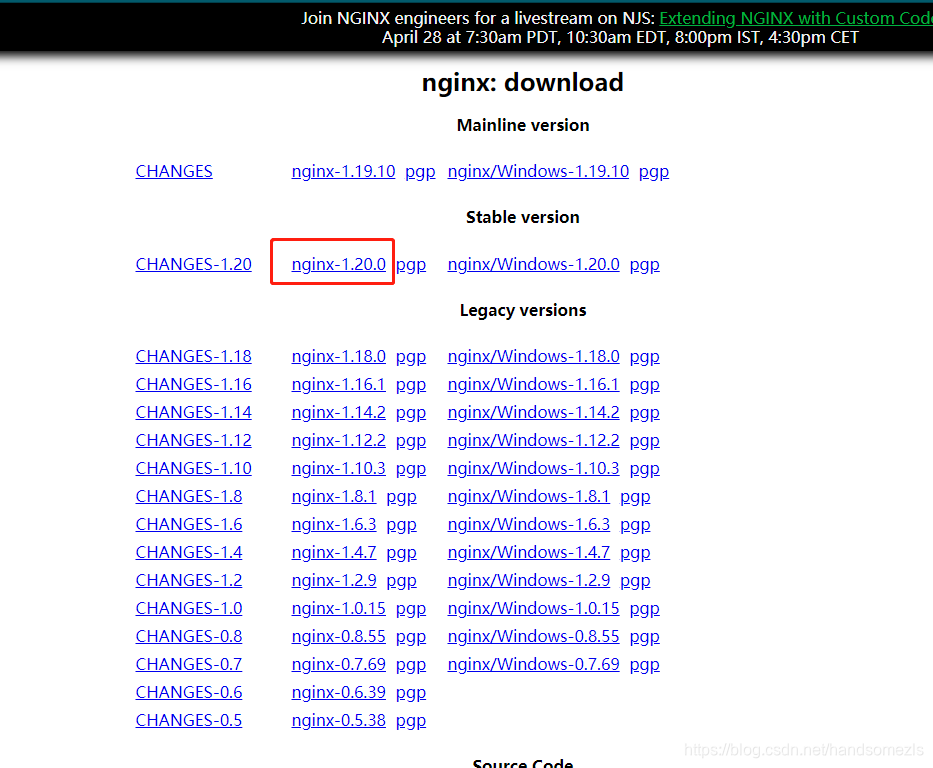Download nginx/Windows-1.4.7

[x=528, y=552]
